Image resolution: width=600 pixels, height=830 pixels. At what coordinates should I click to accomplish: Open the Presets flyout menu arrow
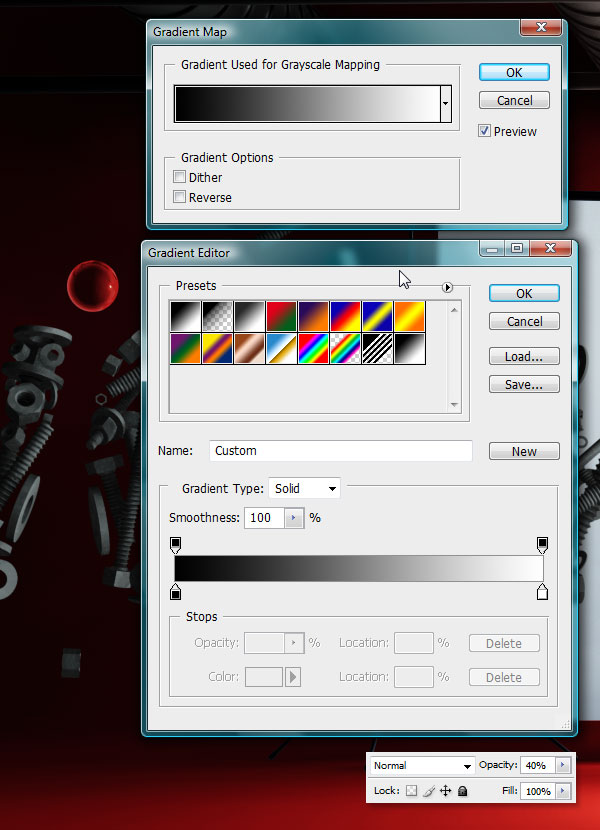point(447,287)
